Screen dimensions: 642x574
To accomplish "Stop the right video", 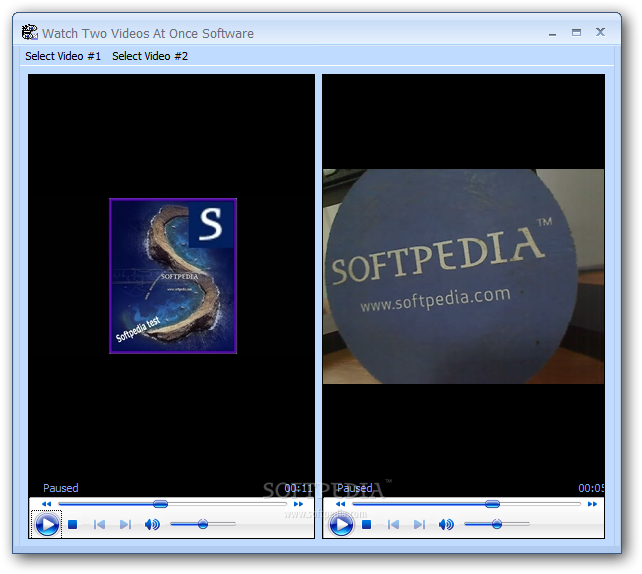I will pos(366,524).
